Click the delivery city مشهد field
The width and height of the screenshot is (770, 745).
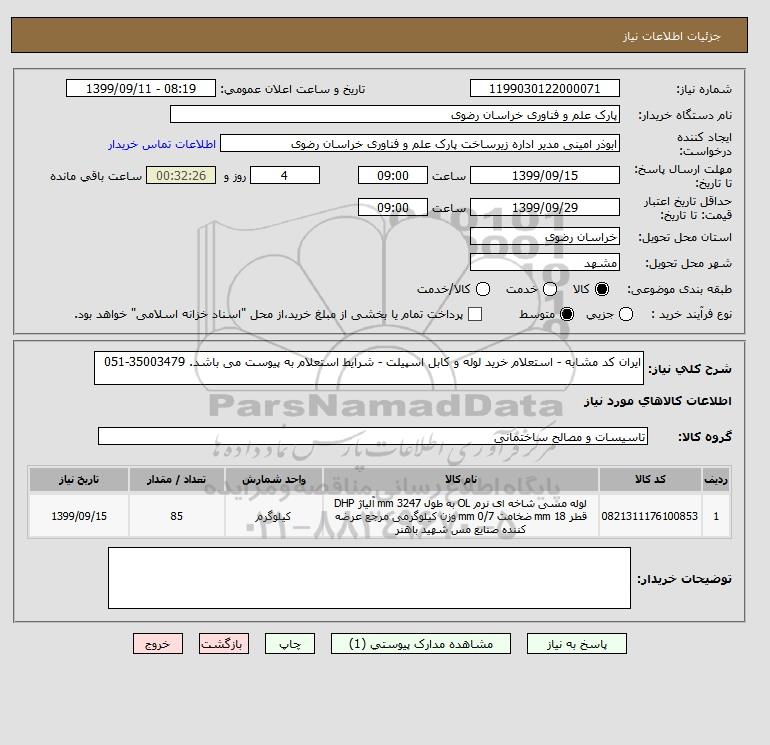(x=545, y=263)
